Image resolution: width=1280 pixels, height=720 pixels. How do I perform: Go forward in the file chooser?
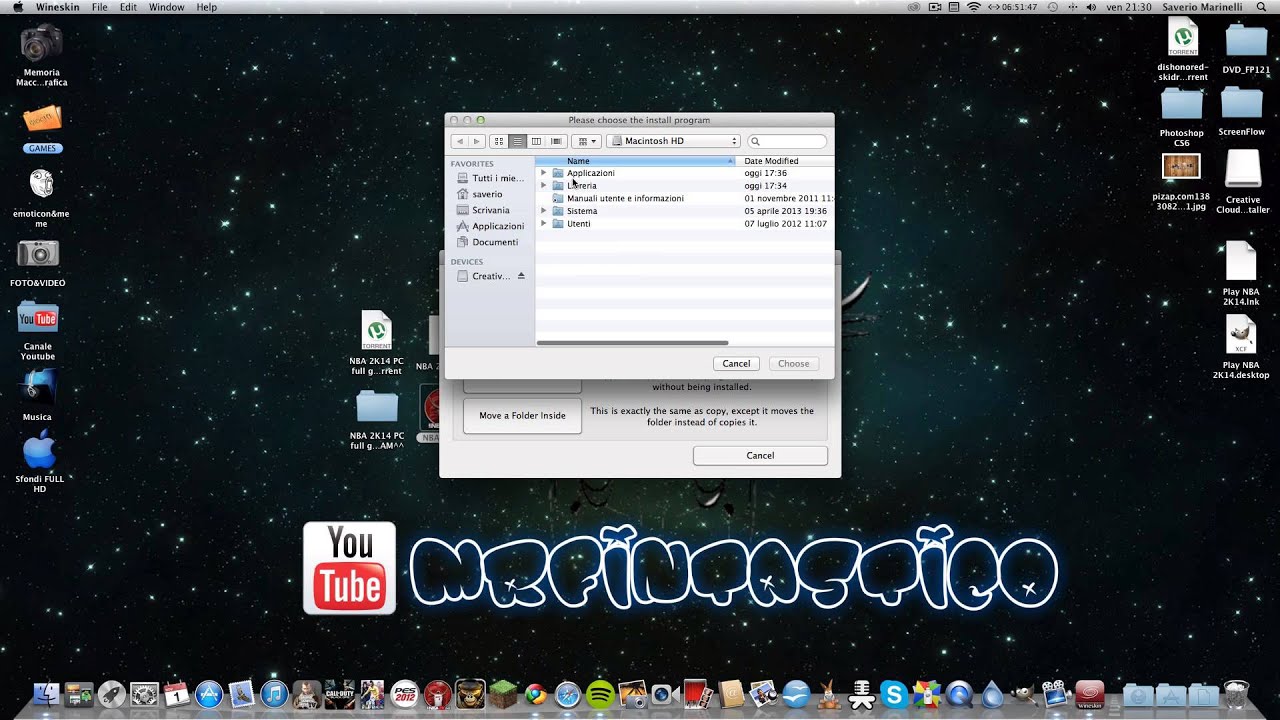click(477, 141)
